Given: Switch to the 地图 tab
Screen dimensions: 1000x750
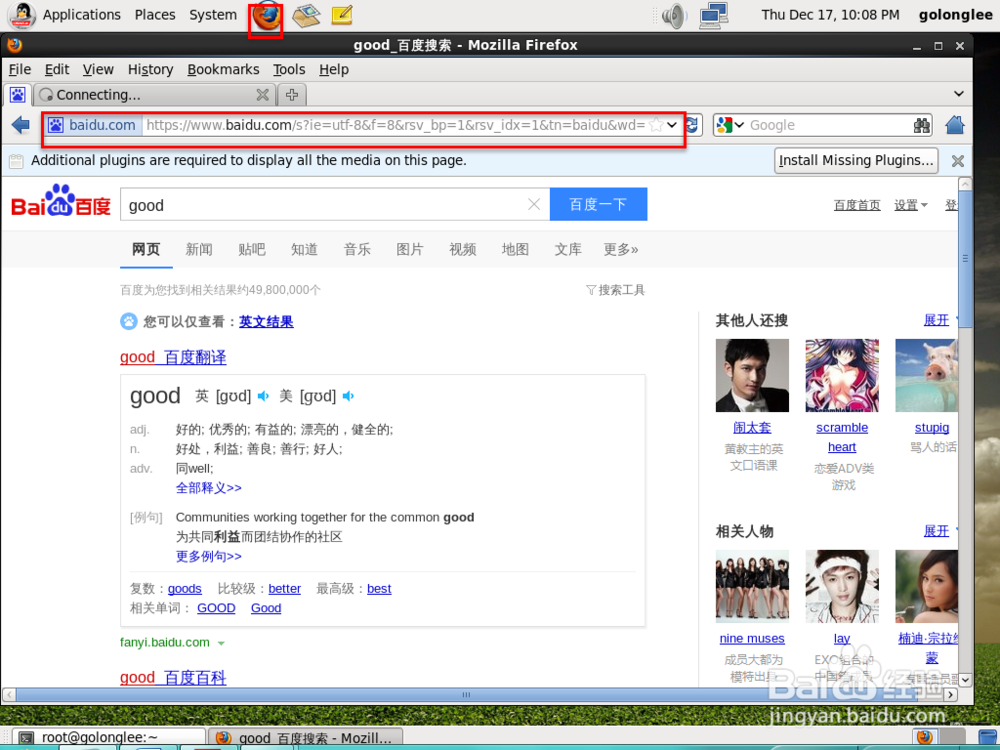Looking at the screenshot, I should pyautogui.click(x=515, y=249).
